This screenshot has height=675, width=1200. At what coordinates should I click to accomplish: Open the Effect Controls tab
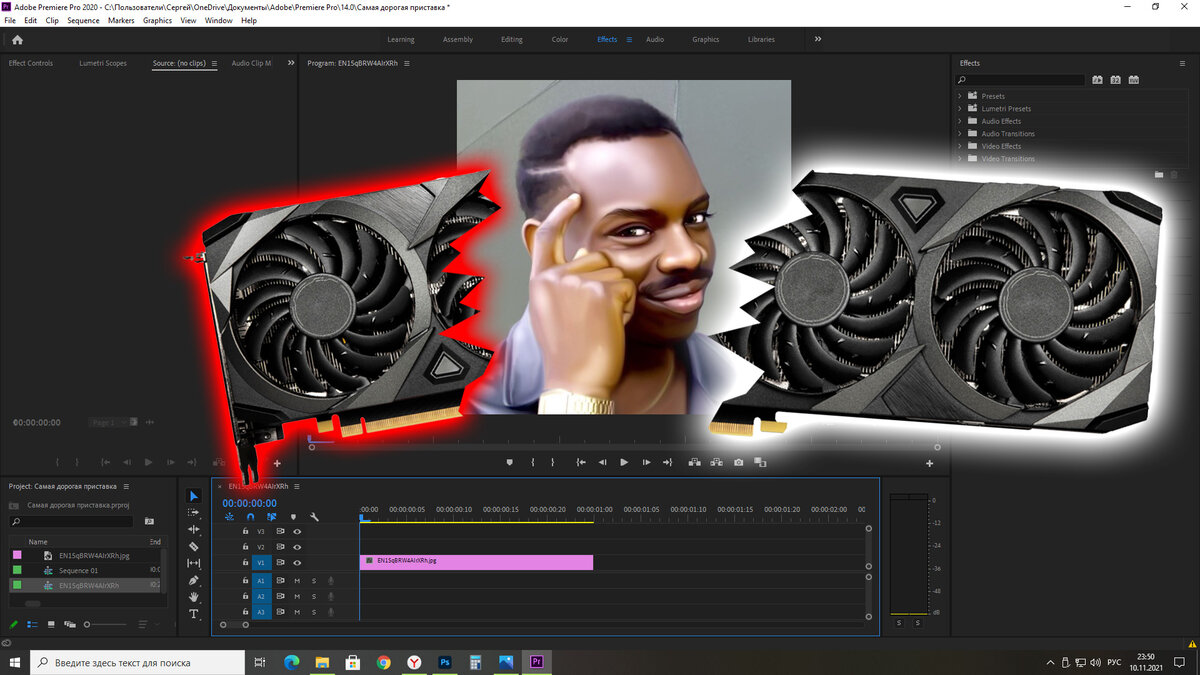(31, 63)
